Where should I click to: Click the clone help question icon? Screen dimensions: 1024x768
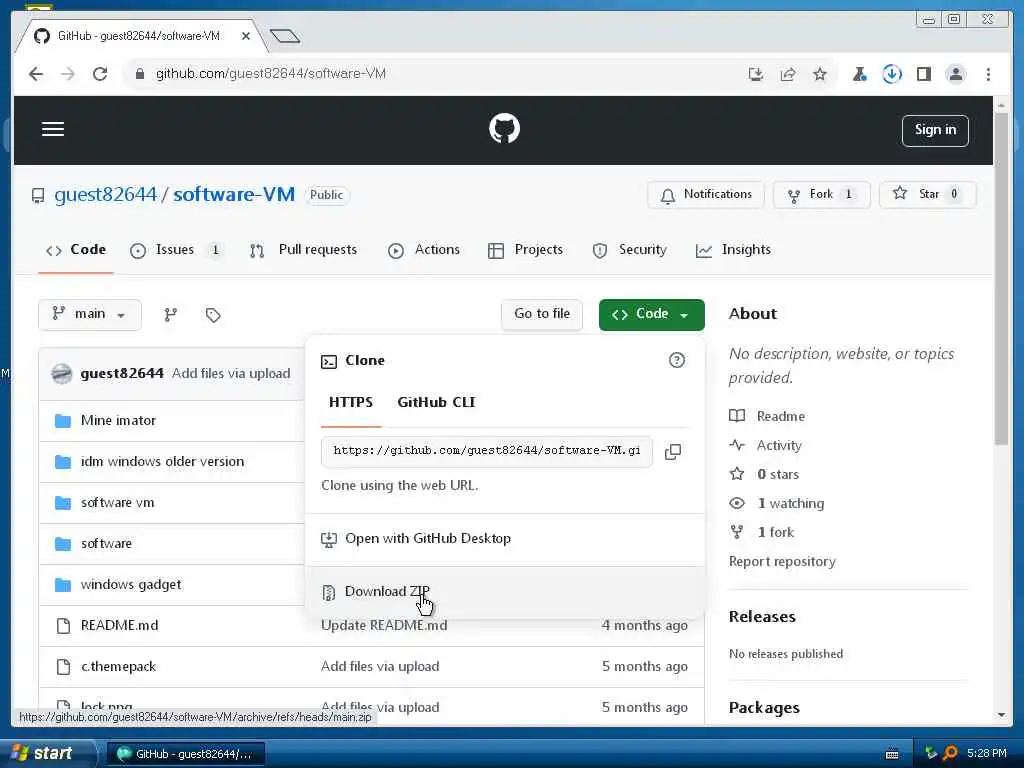pyautogui.click(x=677, y=360)
